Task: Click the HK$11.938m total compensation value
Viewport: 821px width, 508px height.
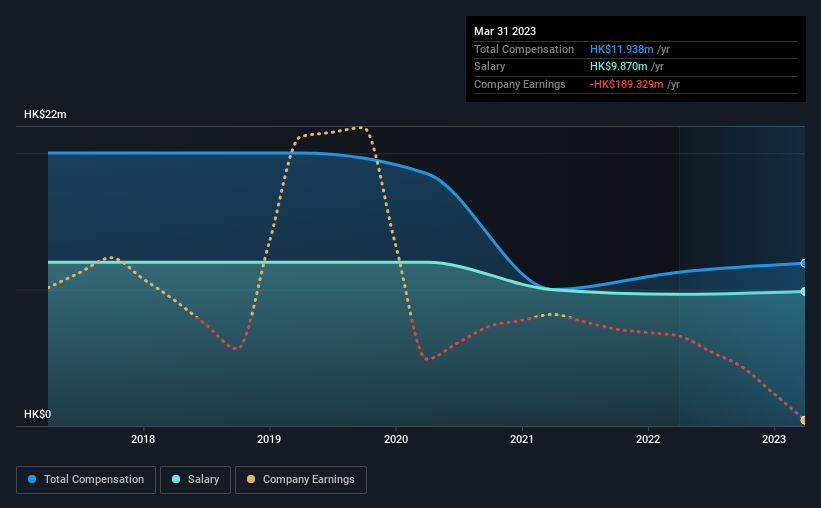Action: pyautogui.click(x=622, y=49)
